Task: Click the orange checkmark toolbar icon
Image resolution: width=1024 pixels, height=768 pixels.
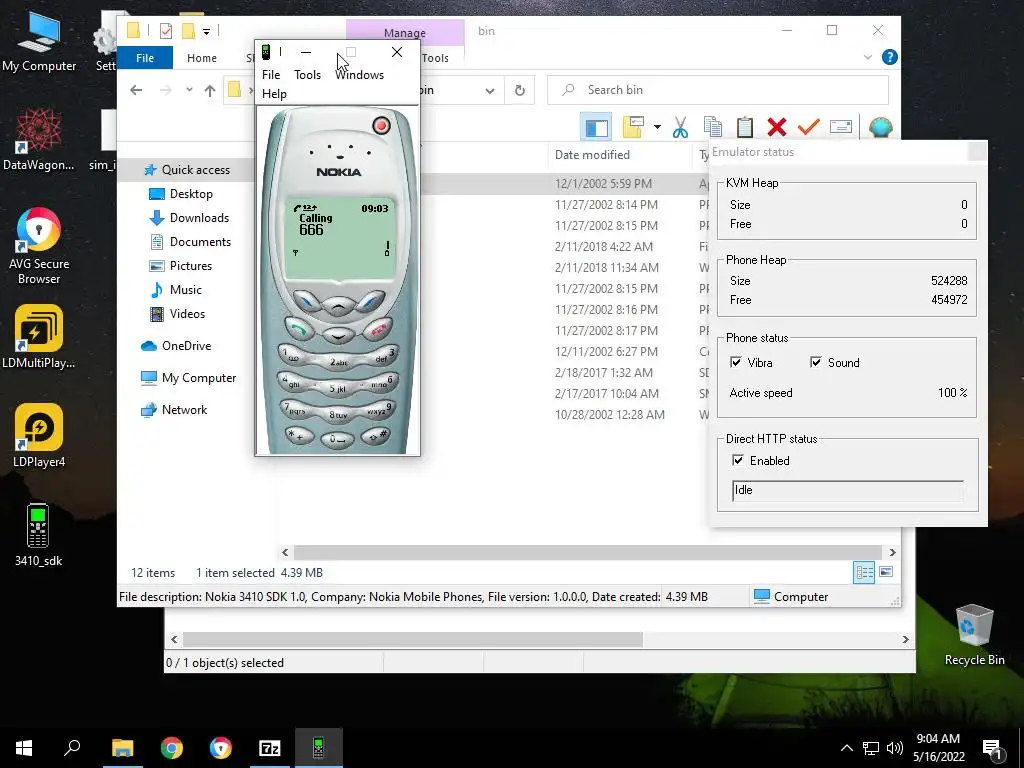Action: (x=808, y=126)
